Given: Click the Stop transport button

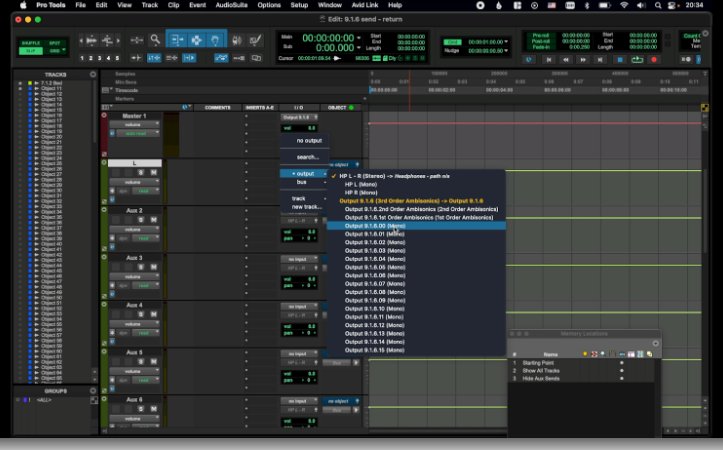Looking at the screenshot, I should [x=620, y=59].
